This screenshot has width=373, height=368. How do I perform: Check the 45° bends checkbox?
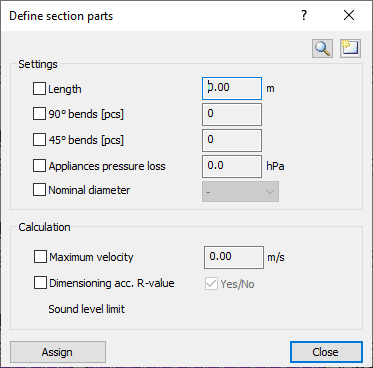tap(39, 140)
